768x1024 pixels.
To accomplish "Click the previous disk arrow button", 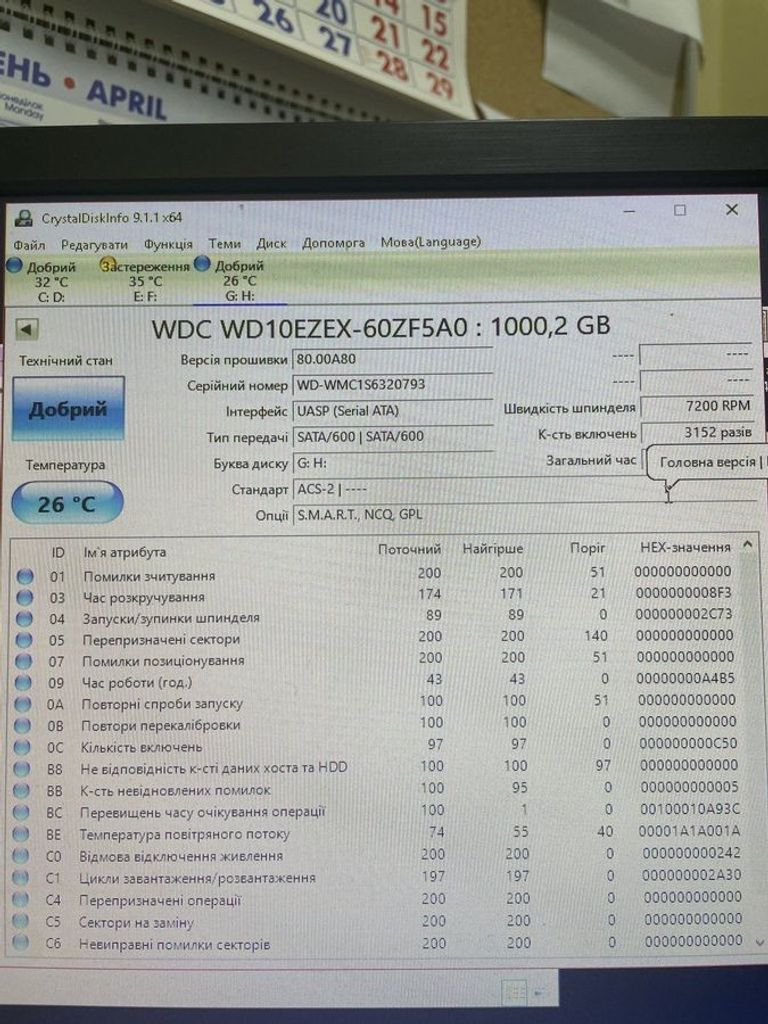I will point(25,329).
